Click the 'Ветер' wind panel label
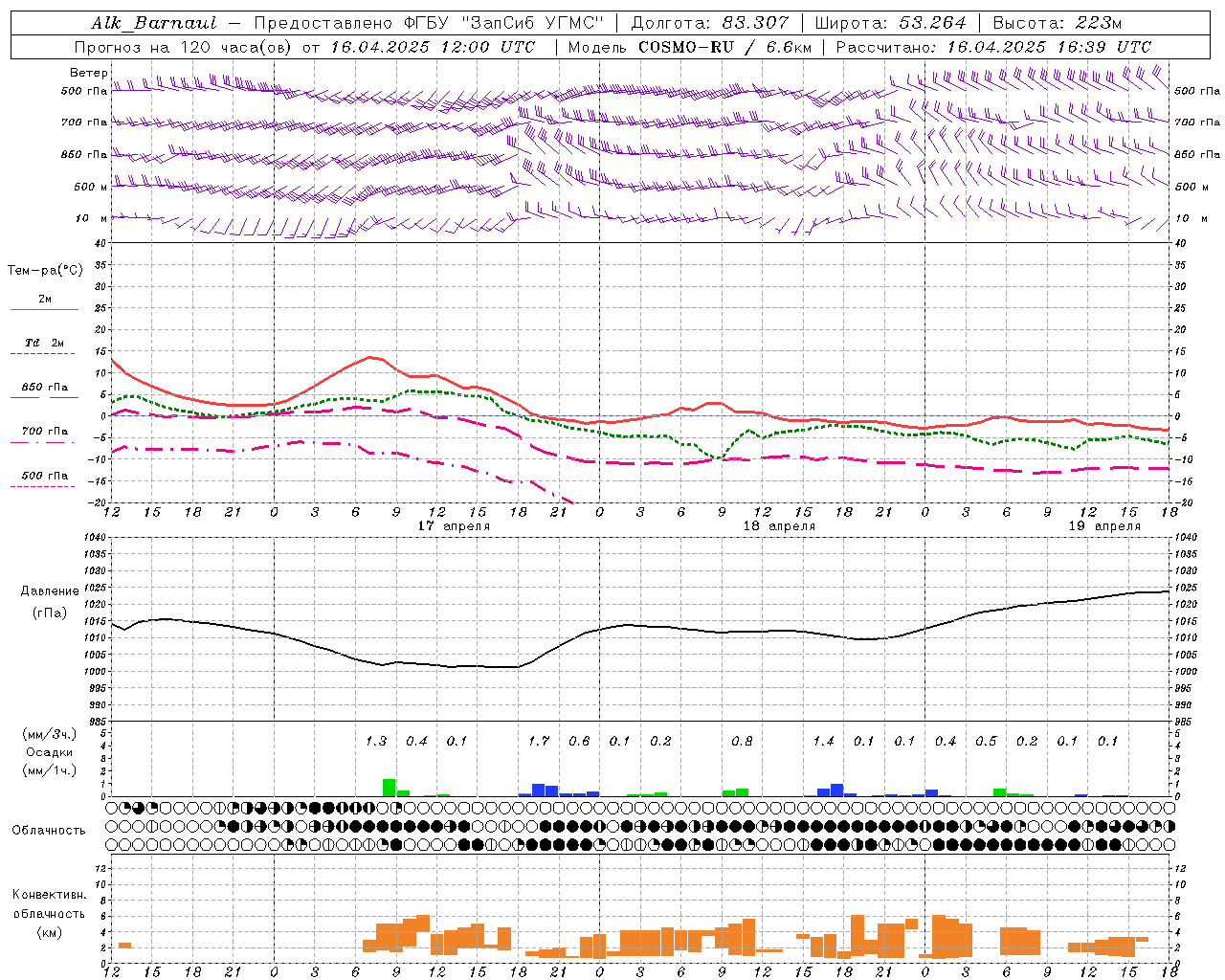1225x980 pixels. point(89,73)
